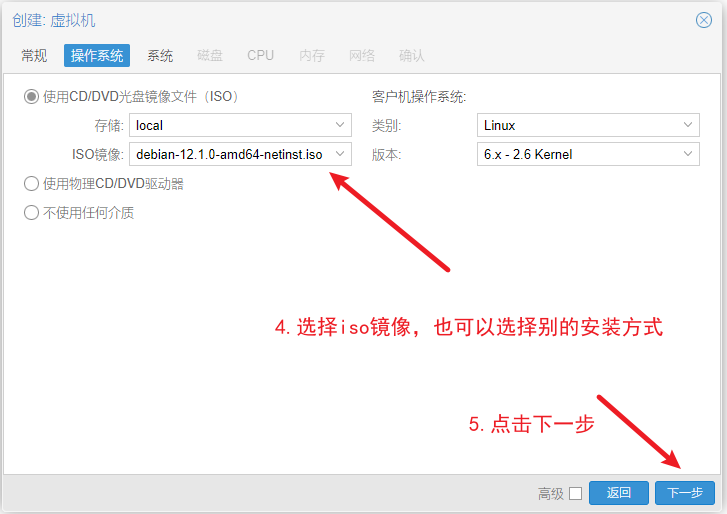727x514 pixels.
Task: Select 不使用任何介质 radio option
Action: pyautogui.click(x=31, y=212)
